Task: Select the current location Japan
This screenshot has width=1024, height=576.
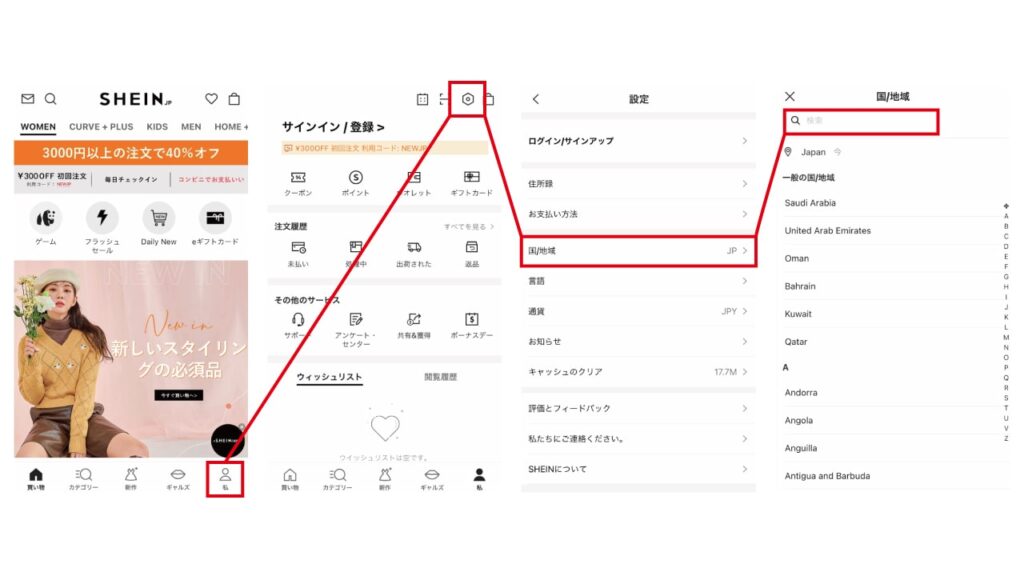Action: pyautogui.click(x=813, y=152)
